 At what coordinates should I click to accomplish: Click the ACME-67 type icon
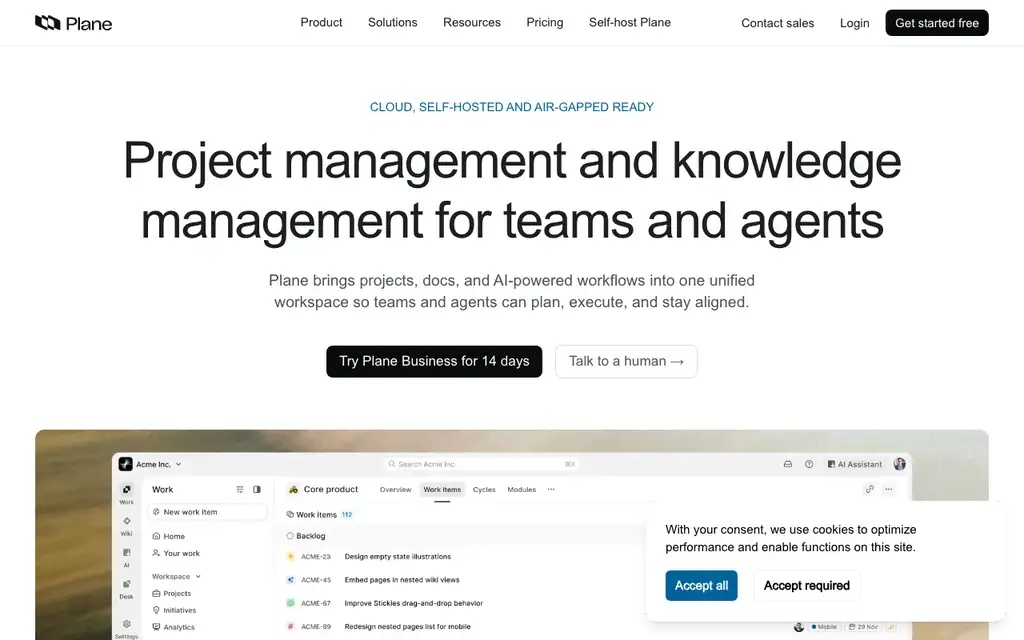[x=291, y=603]
